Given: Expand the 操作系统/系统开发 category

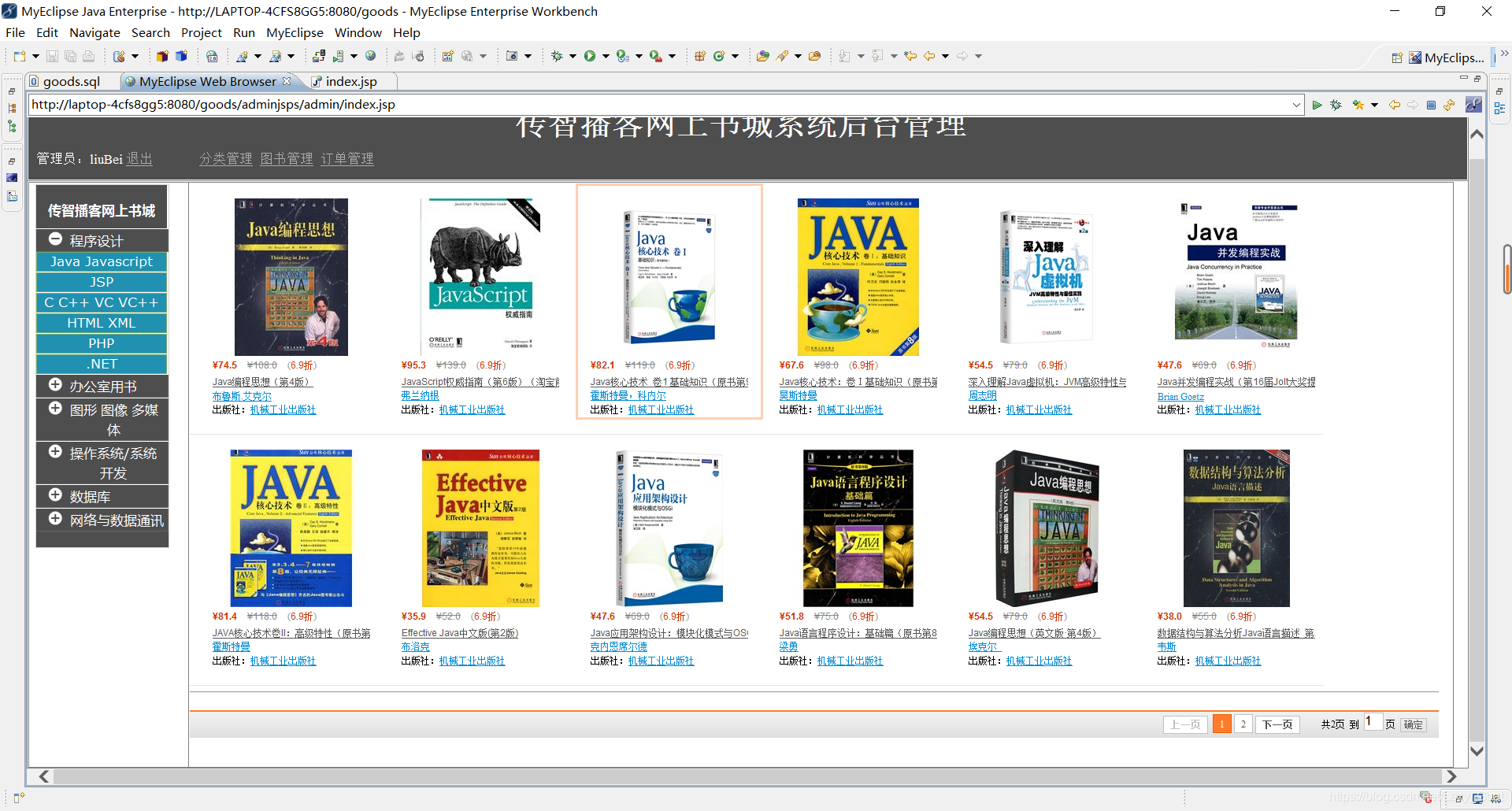Looking at the screenshot, I should tap(55, 452).
